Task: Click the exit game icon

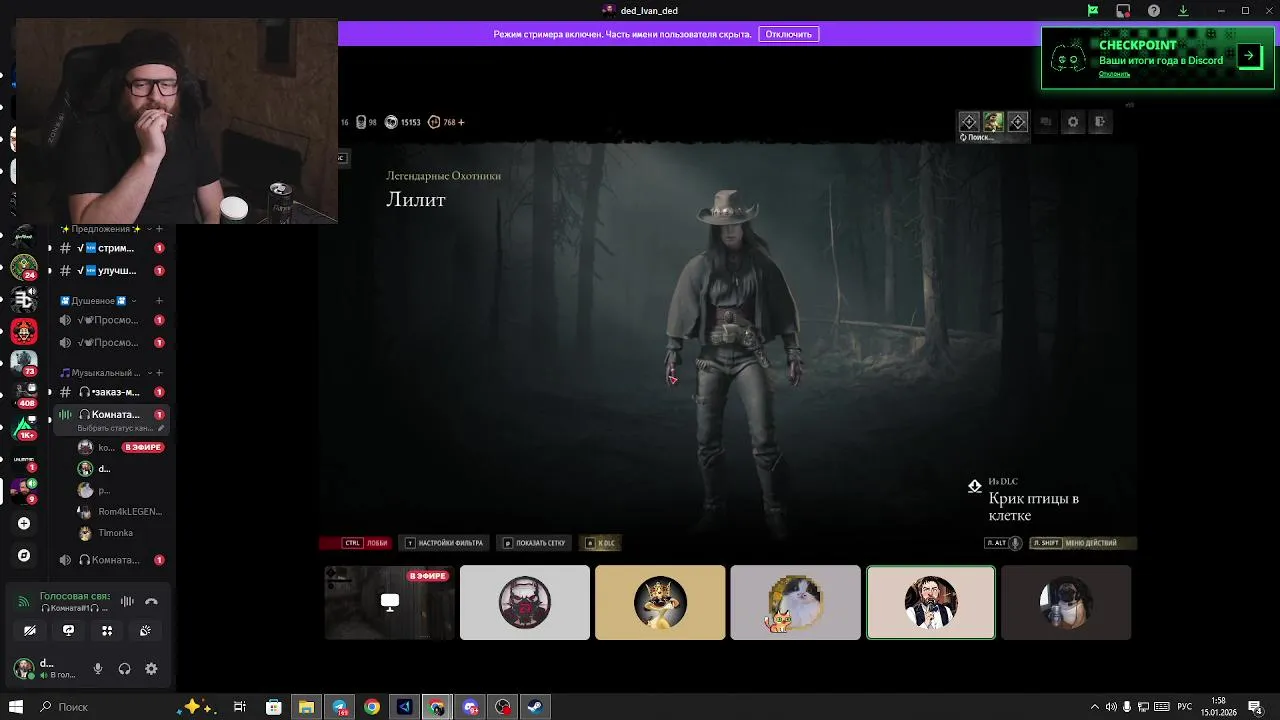Action: (1100, 122)
